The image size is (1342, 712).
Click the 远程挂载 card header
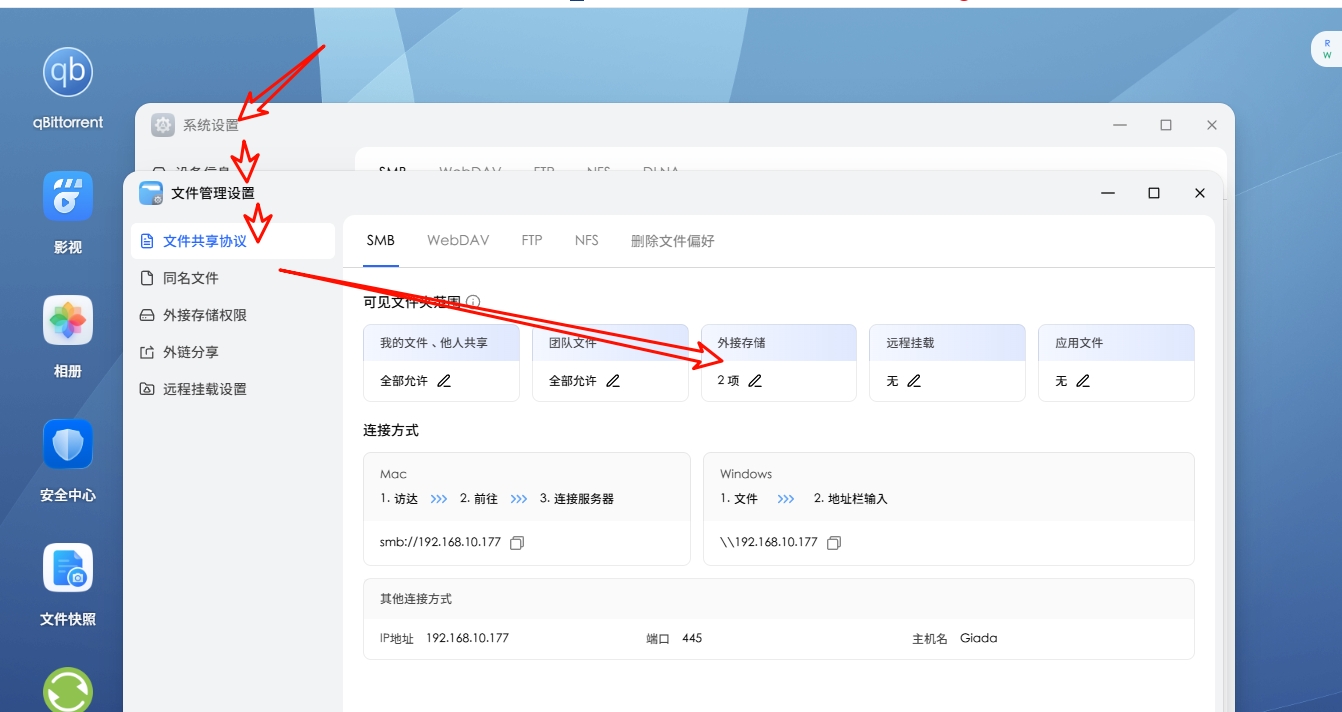[948, 342]
